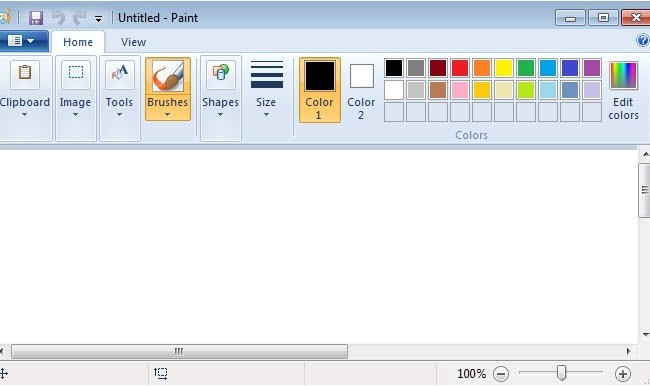Click the zoom slider handle
650x386 pixels.
click(561, 373)
